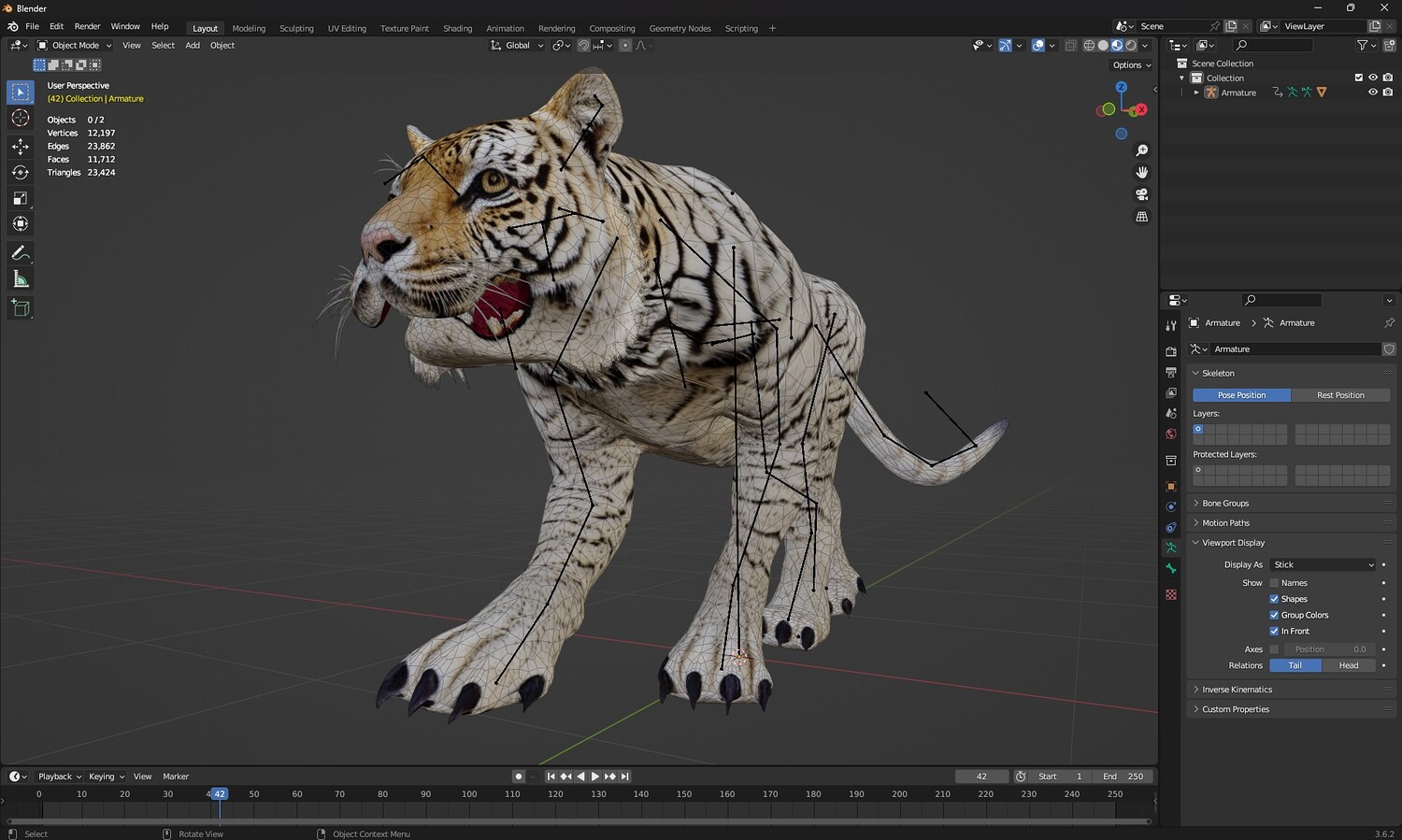The image size is (1402, 840).
Task: Activate the Rotate tool
Action: pyautogui.click(x=21, y=173)
